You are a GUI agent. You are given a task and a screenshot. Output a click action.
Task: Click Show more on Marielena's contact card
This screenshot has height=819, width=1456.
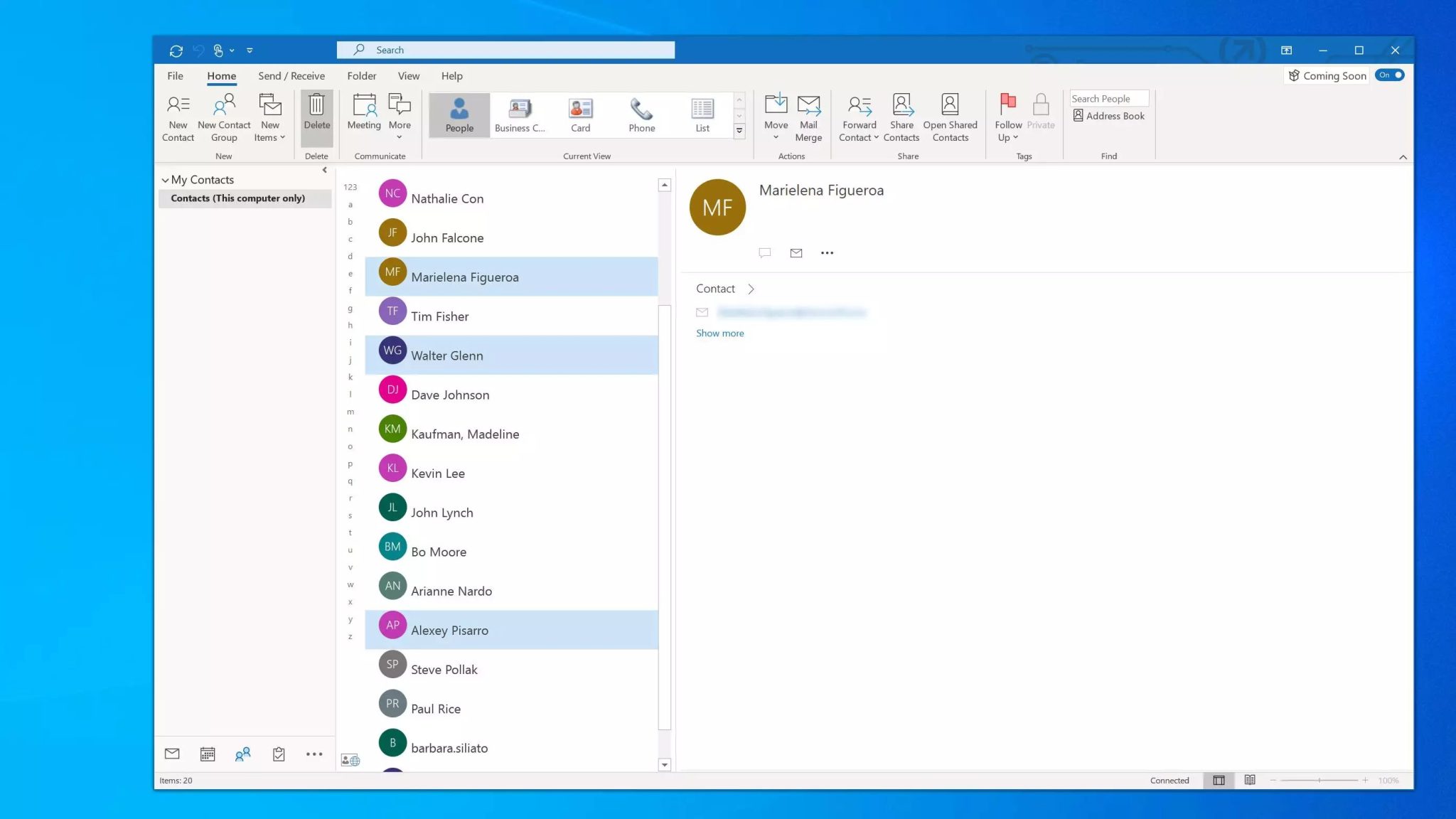[x=719, y=333]
